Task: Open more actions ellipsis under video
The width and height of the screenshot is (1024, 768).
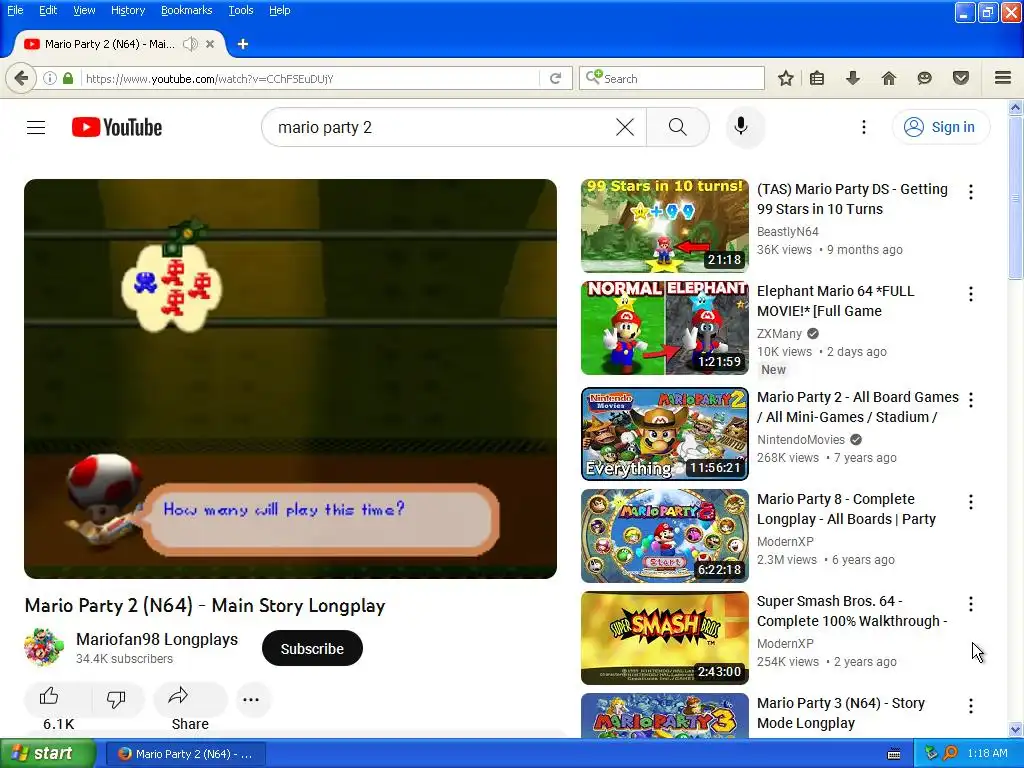Action: click(251, 699)
